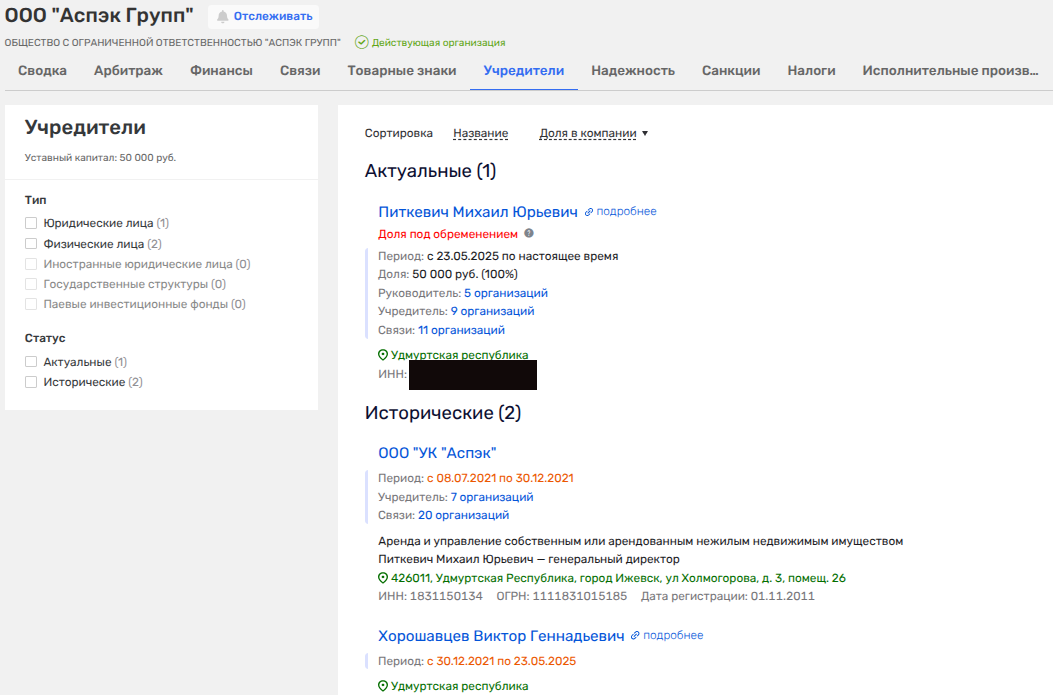Viewport: 1053px width, 695px height.
Task: Click the link icon beside Питкевич Михаил Юрьевич
Action: [589, 212]
